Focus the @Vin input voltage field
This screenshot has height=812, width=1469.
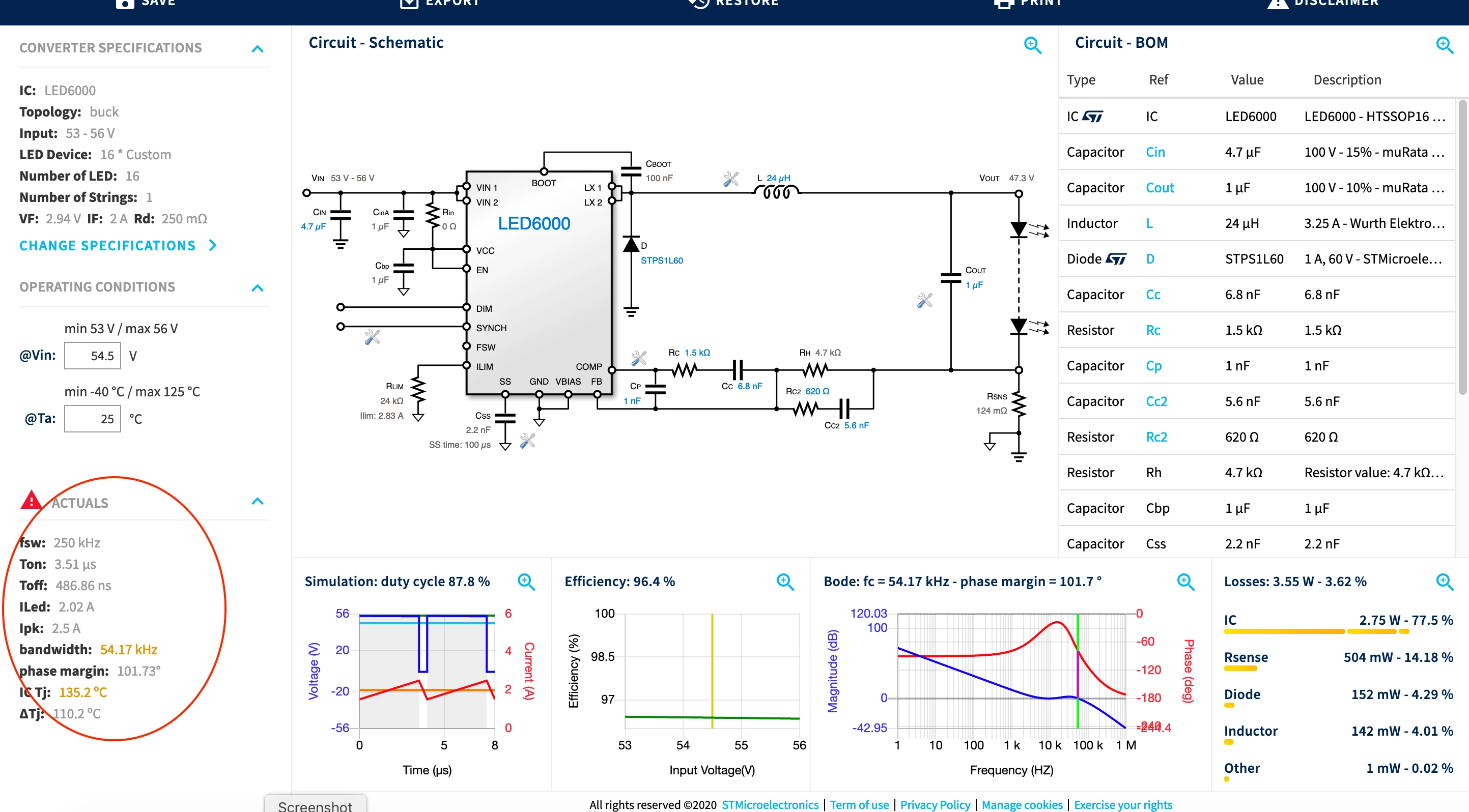coord(92,356)
